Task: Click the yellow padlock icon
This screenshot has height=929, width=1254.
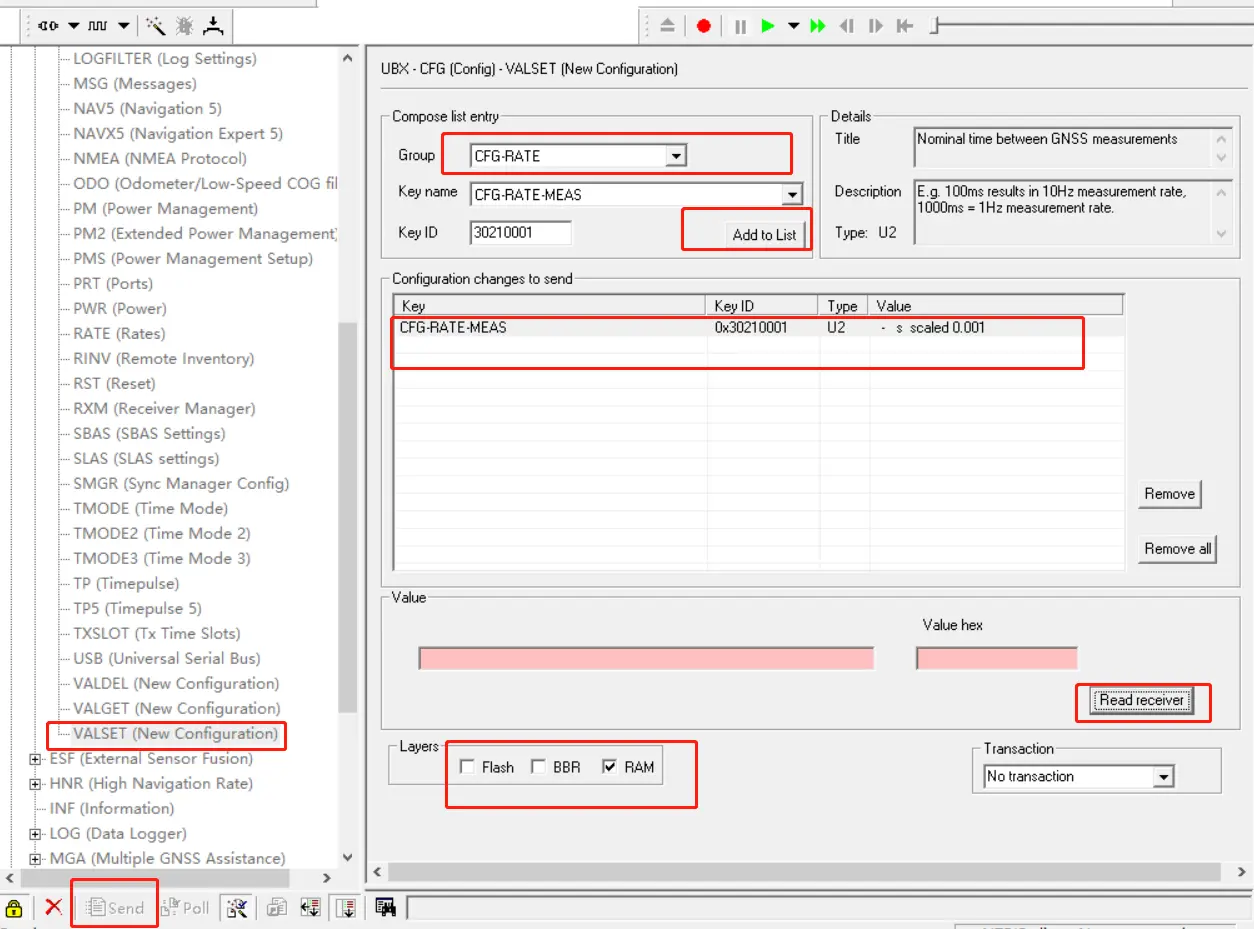Action: (x=14, y=908)
